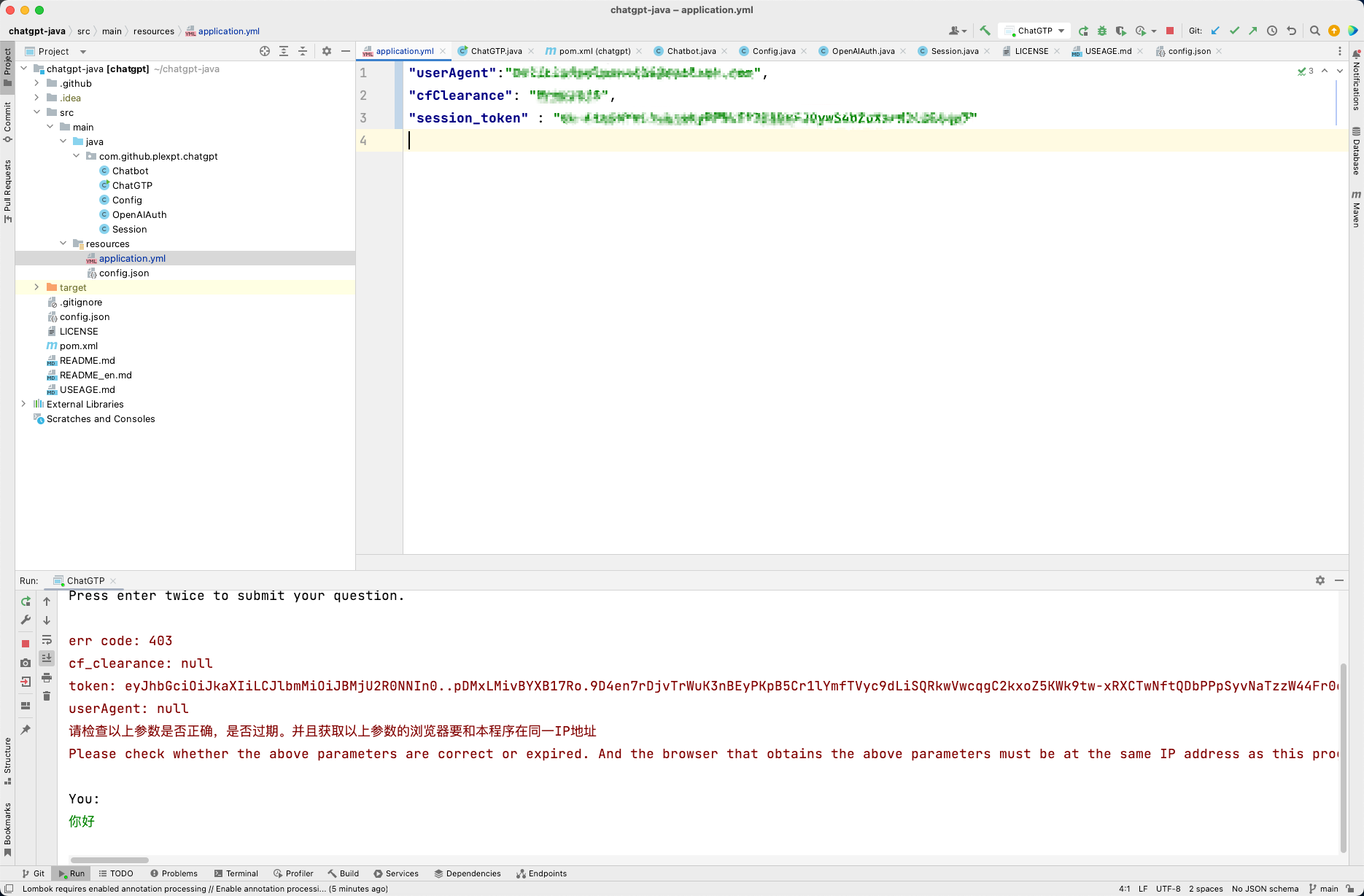
Task: Open the ChatGTP run configuration dropdown
Action: (1061, 31)
